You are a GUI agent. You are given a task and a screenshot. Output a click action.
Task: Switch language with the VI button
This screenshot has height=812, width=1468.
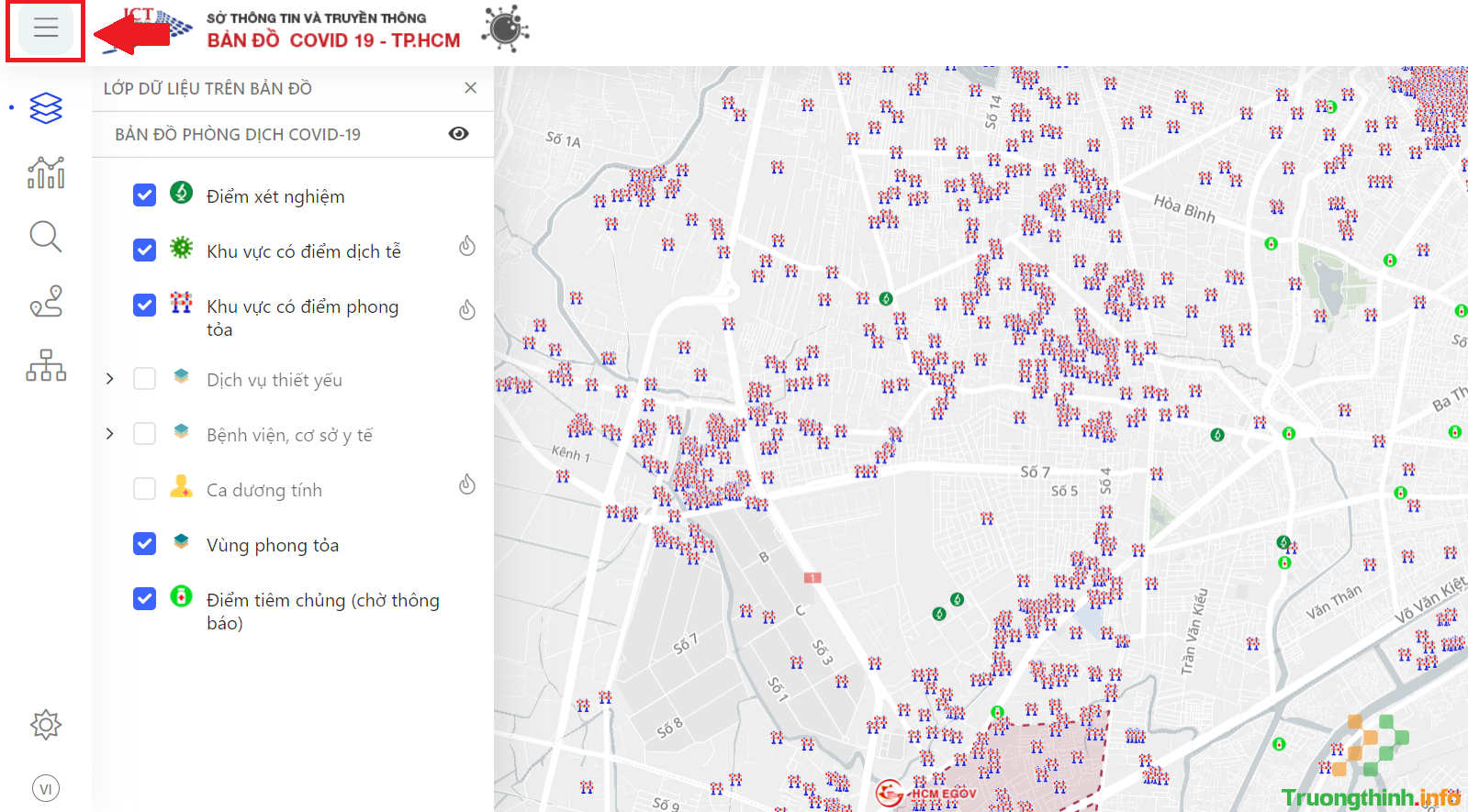[46, 789]
